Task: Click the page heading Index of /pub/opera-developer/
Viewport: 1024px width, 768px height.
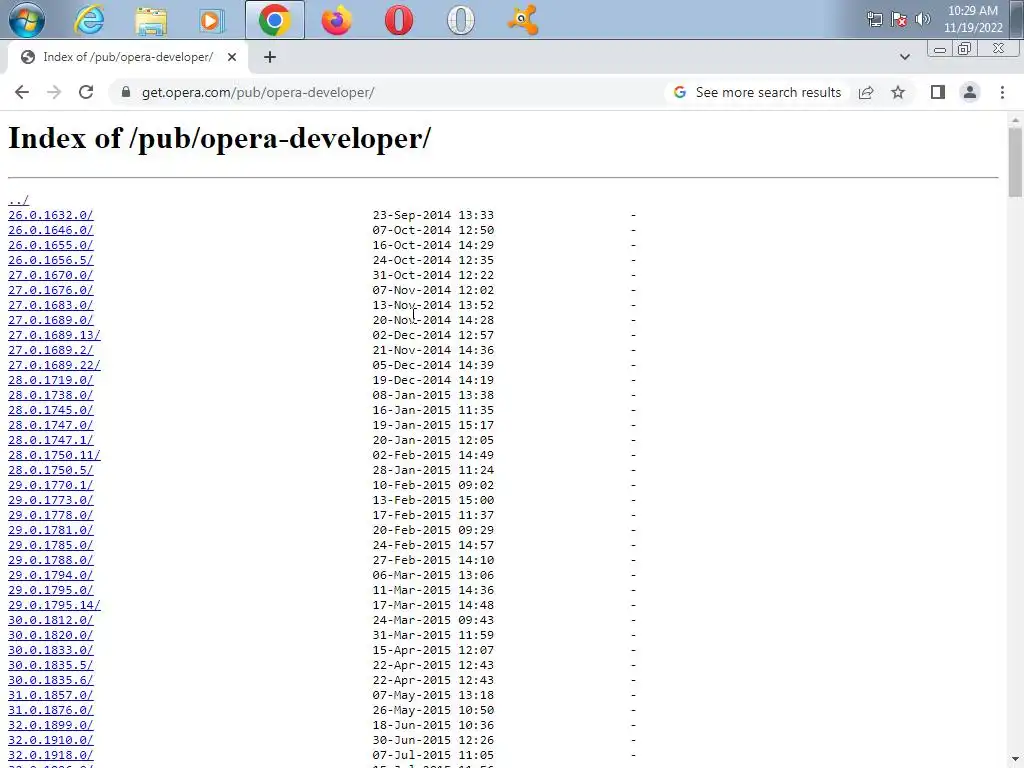Action: click(x=219, y=138)
